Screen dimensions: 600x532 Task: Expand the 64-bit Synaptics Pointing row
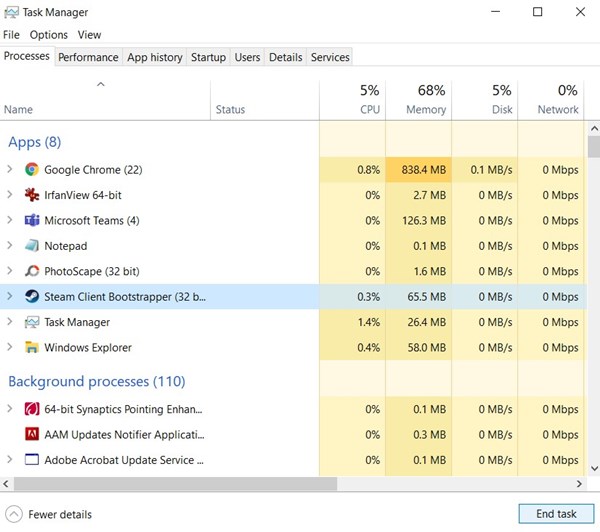tap(10, 409)
